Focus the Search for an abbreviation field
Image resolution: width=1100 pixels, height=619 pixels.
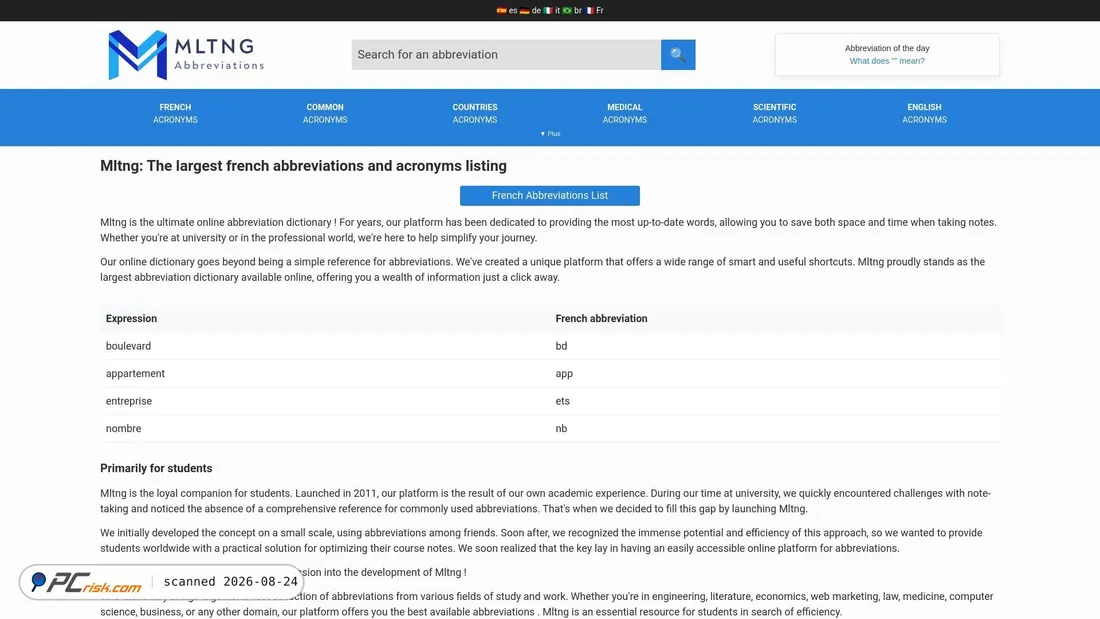click(x=506, y=55)
